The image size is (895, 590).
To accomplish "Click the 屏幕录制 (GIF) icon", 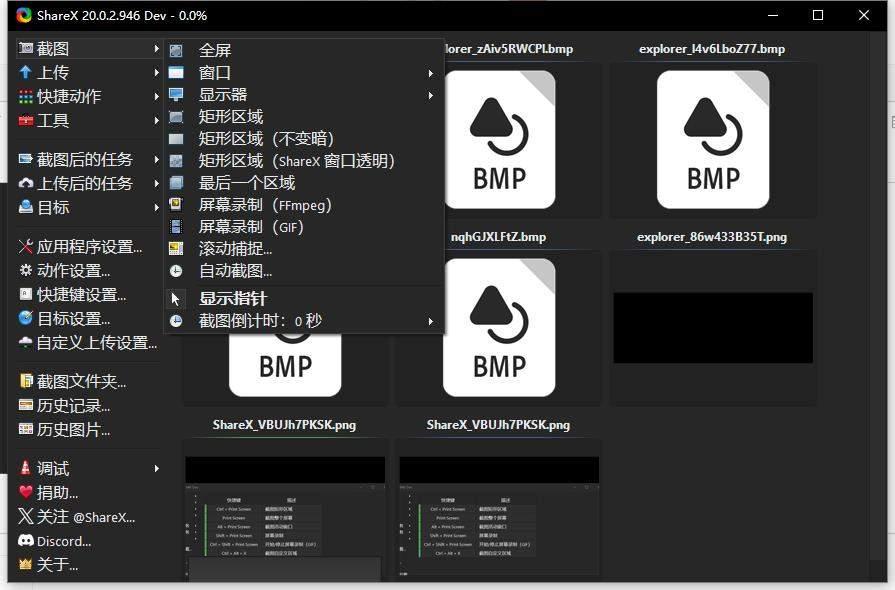I will [176, 227].
